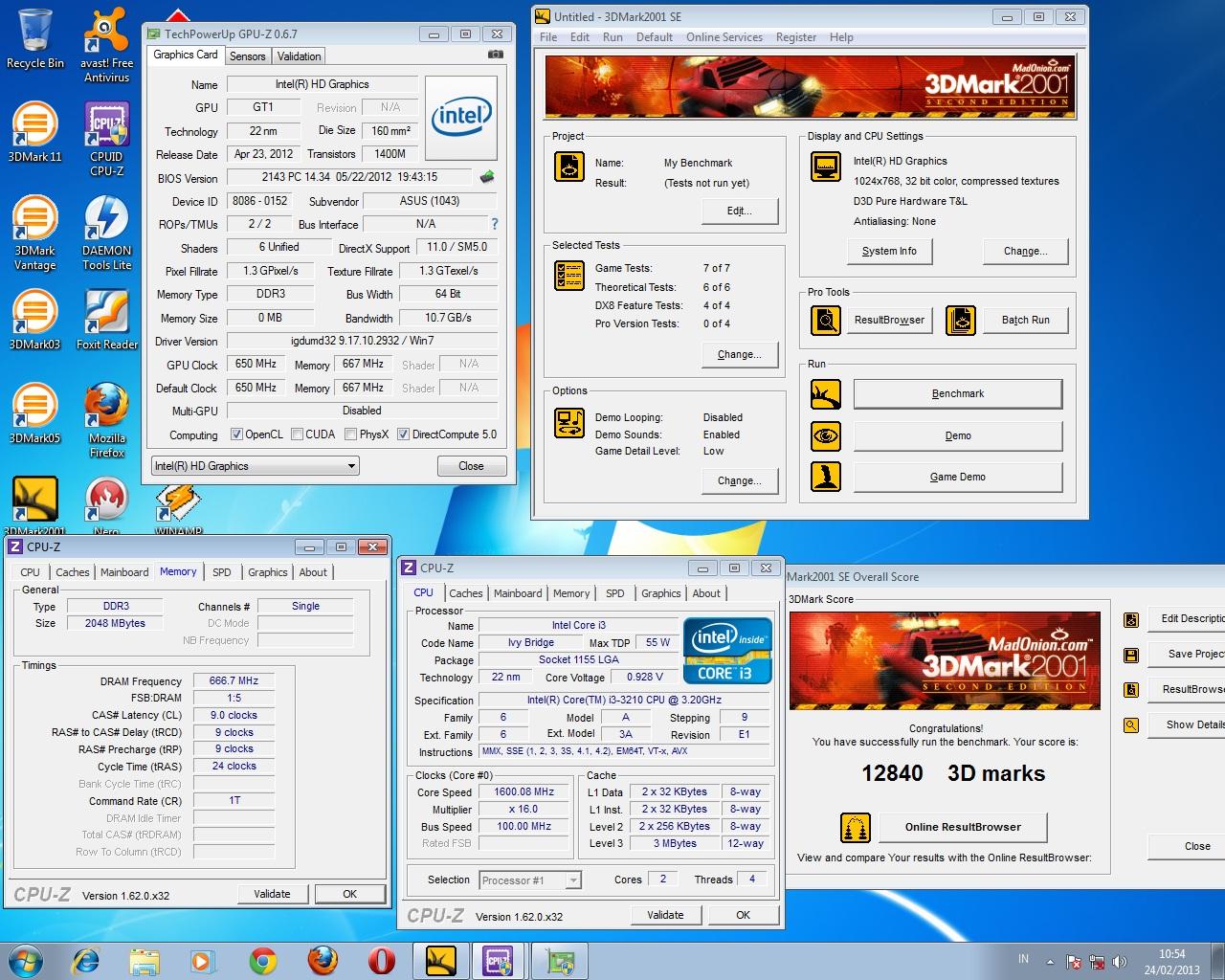Open the Help menu in 3DMark2001
The image size is (1225, 980).
[841, 37]
